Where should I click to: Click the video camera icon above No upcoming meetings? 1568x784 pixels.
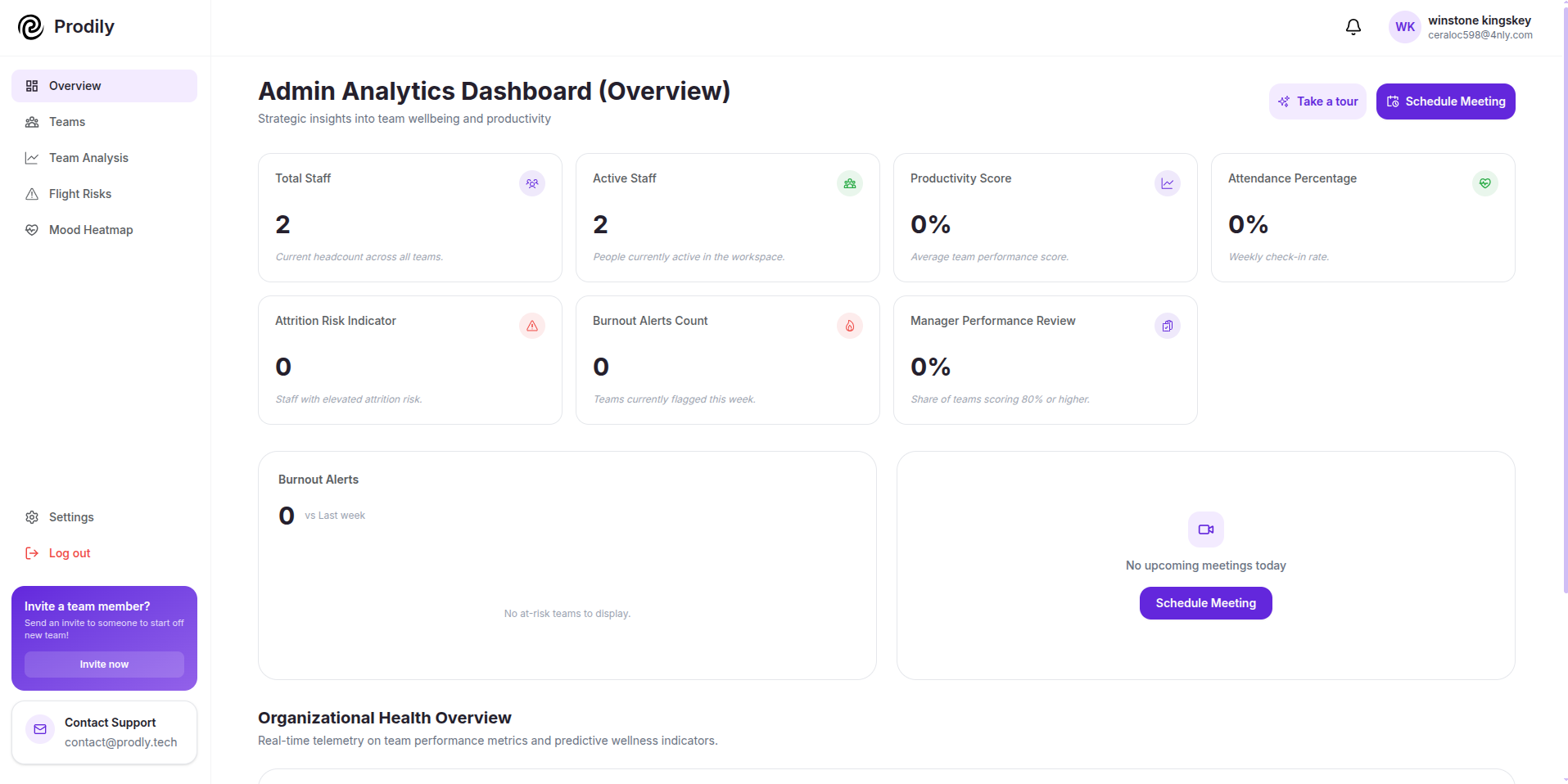[x=1206, y=529]
